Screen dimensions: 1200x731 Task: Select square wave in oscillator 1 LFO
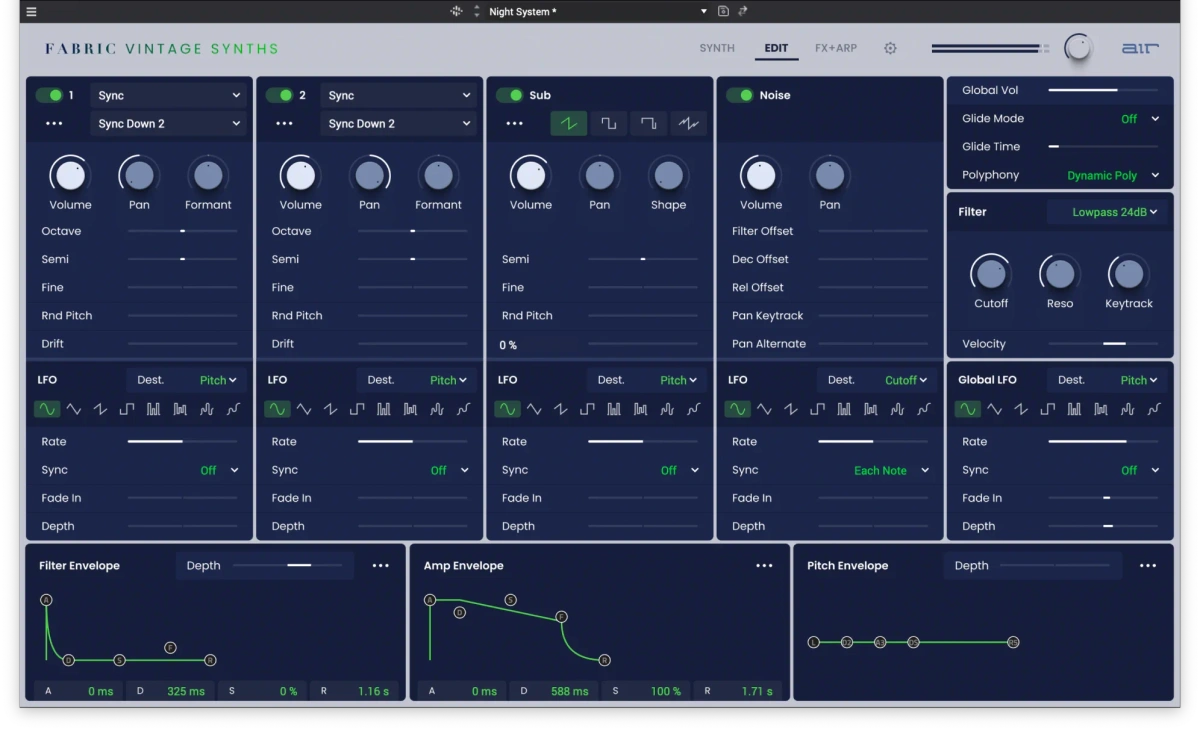(x=127, y=409)
